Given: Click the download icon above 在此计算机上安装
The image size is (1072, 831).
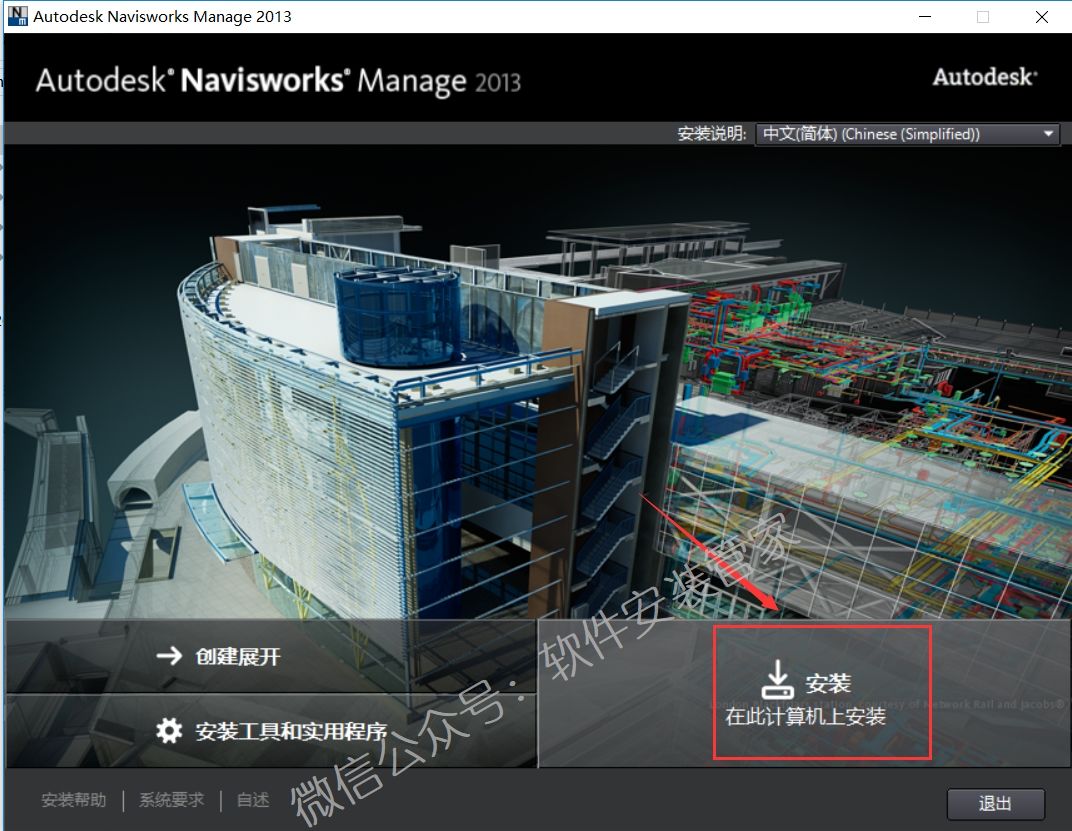Looking at the screenshot, I should coord(777,681).
